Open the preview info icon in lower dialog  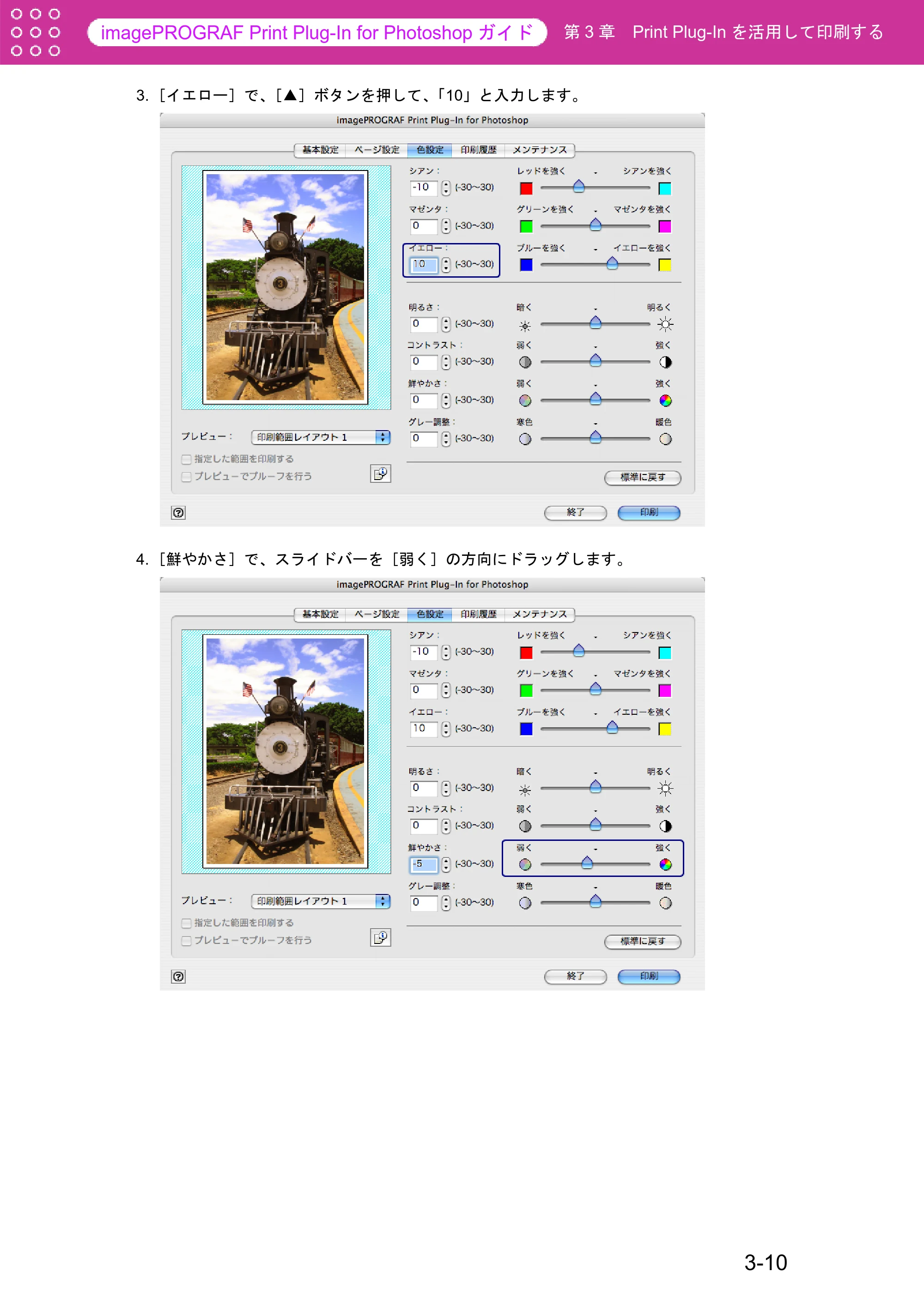(381, 937)
